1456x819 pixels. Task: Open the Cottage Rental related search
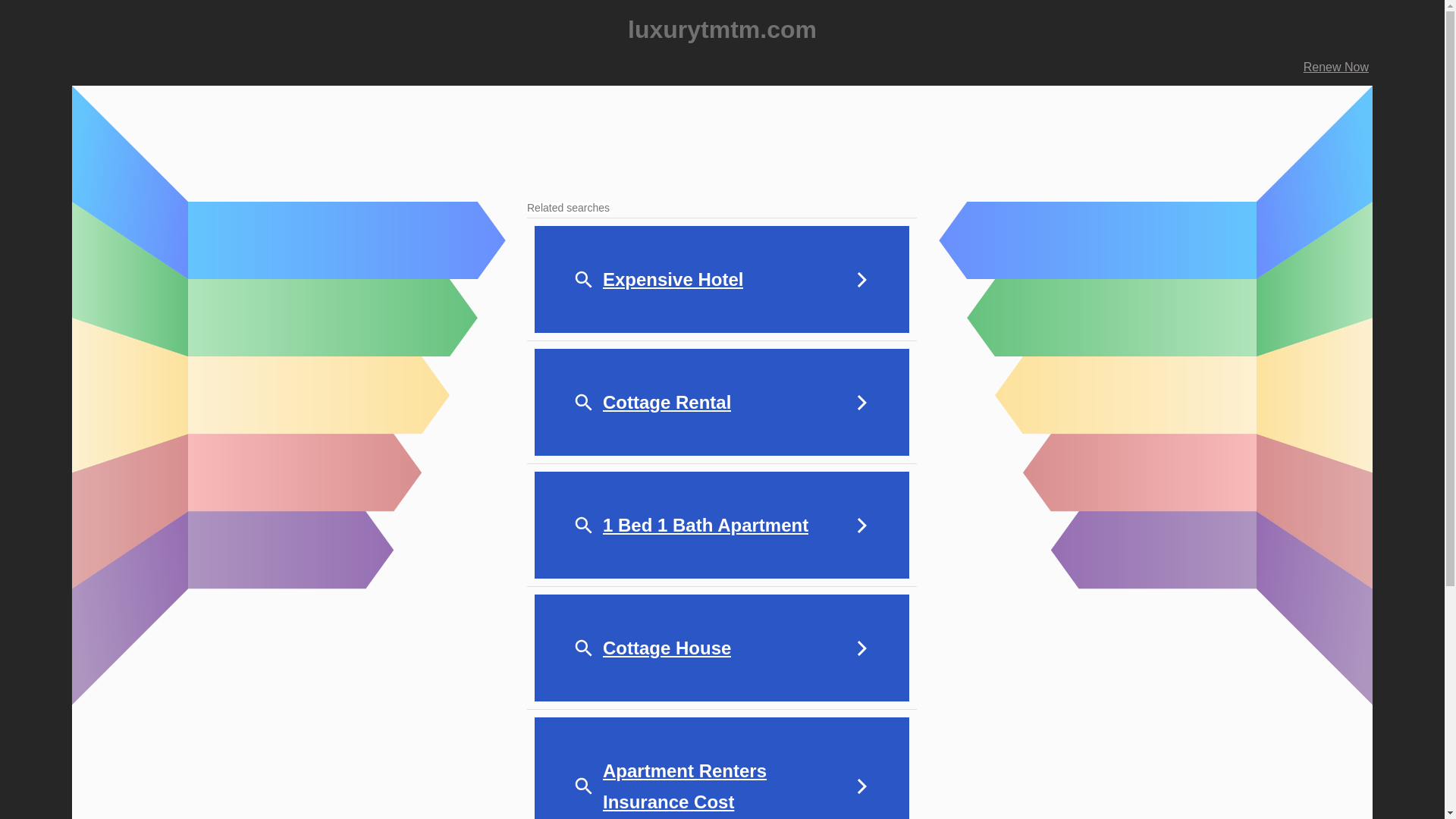coord(667,403)
